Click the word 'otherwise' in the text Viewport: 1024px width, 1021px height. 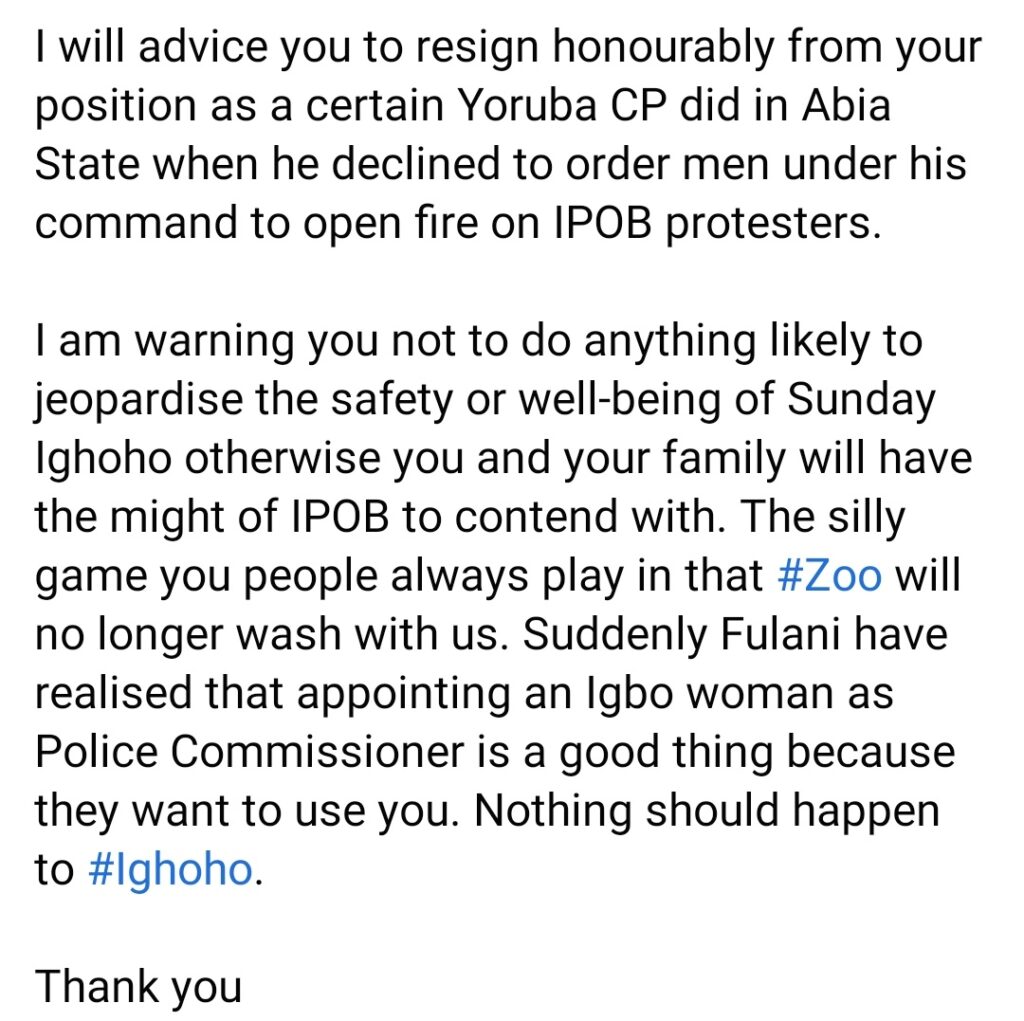(x=282, y=458)
